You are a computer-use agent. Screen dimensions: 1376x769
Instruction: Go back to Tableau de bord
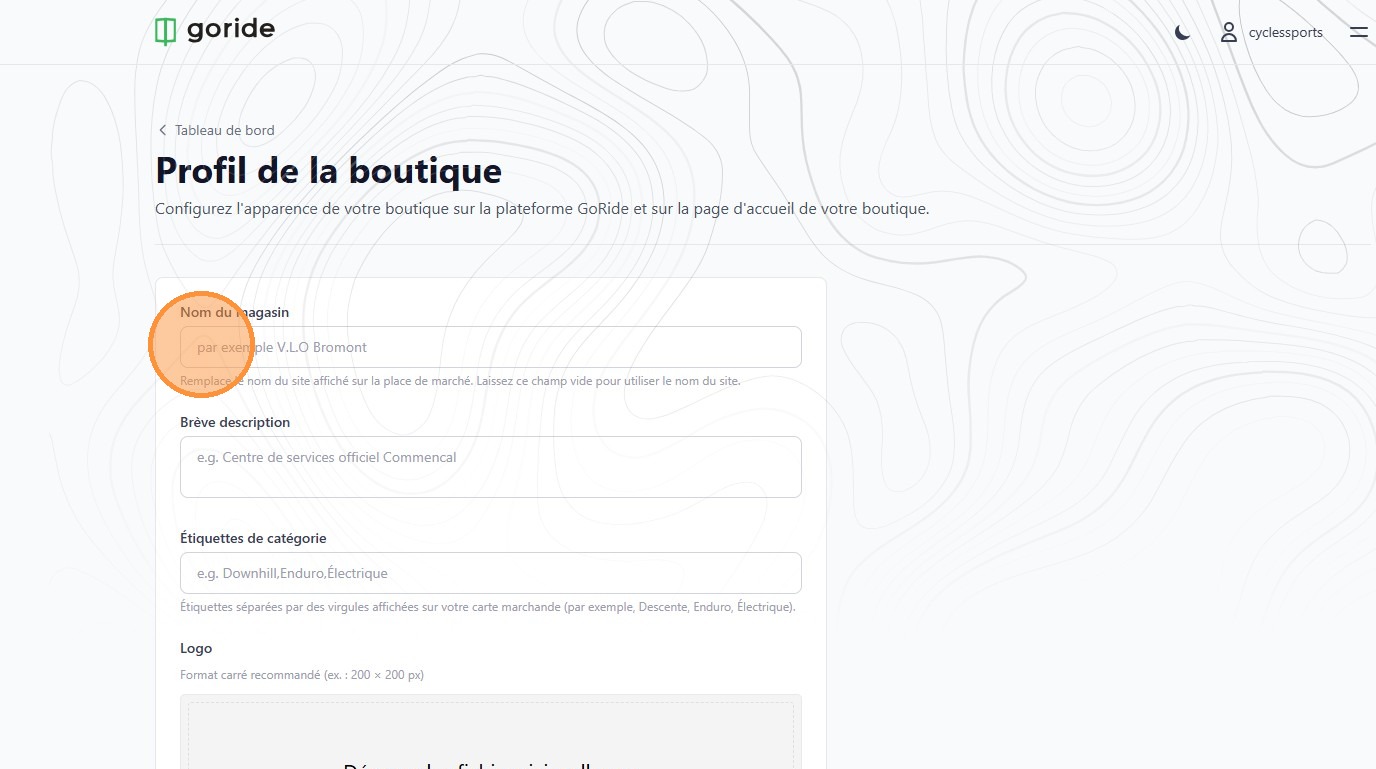pos(224,131)
